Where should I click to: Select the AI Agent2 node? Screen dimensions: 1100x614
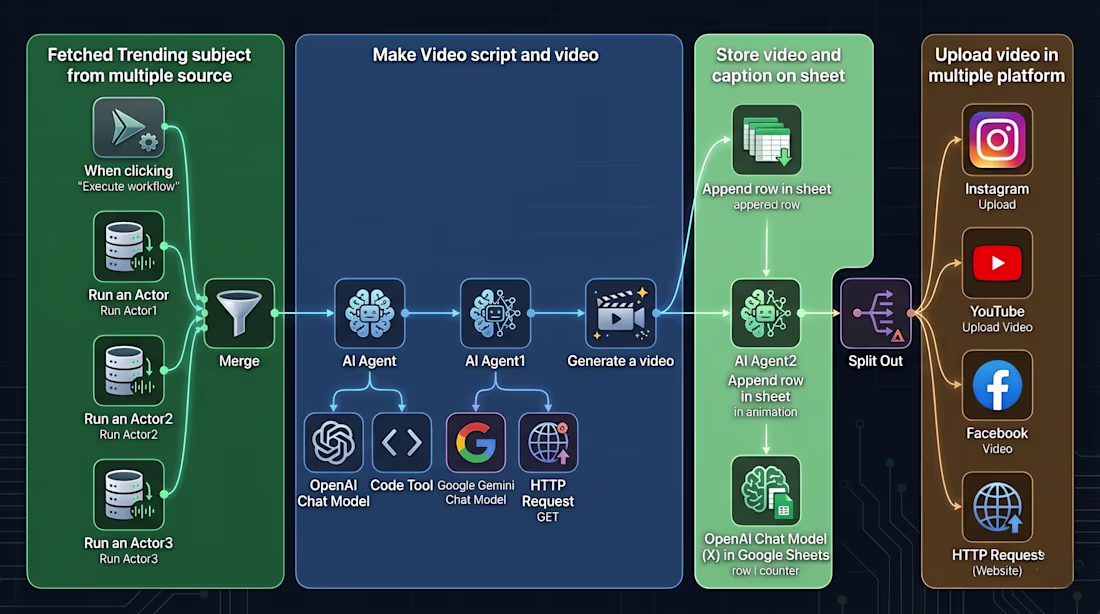click(766, 313)
